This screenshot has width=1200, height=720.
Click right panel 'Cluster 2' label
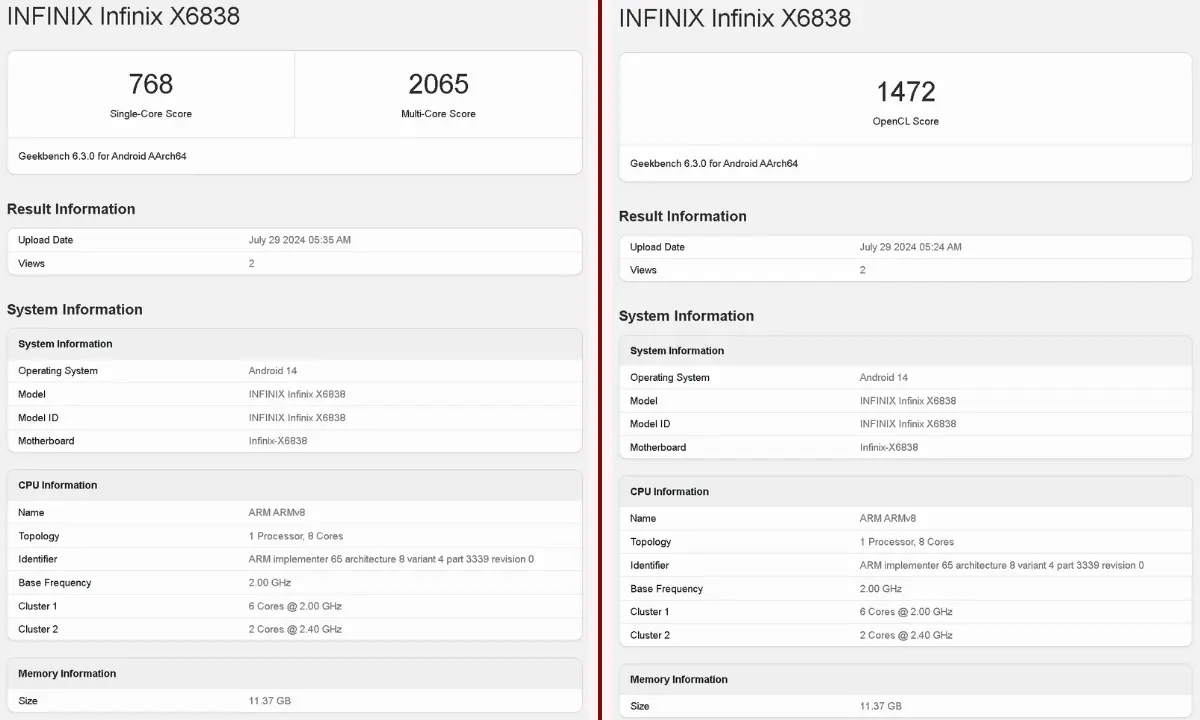[x=650, y=635]
